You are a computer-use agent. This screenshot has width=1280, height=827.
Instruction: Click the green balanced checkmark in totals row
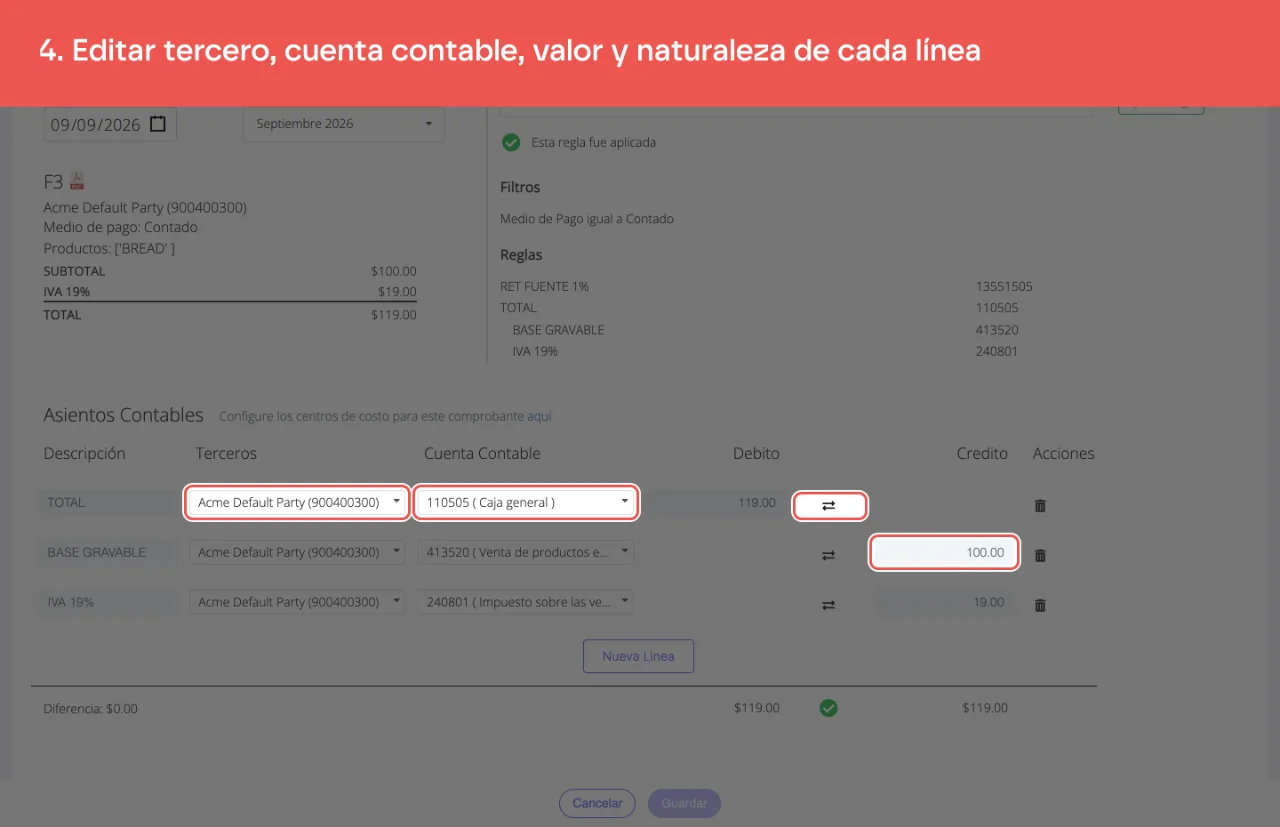coord(828,708)
